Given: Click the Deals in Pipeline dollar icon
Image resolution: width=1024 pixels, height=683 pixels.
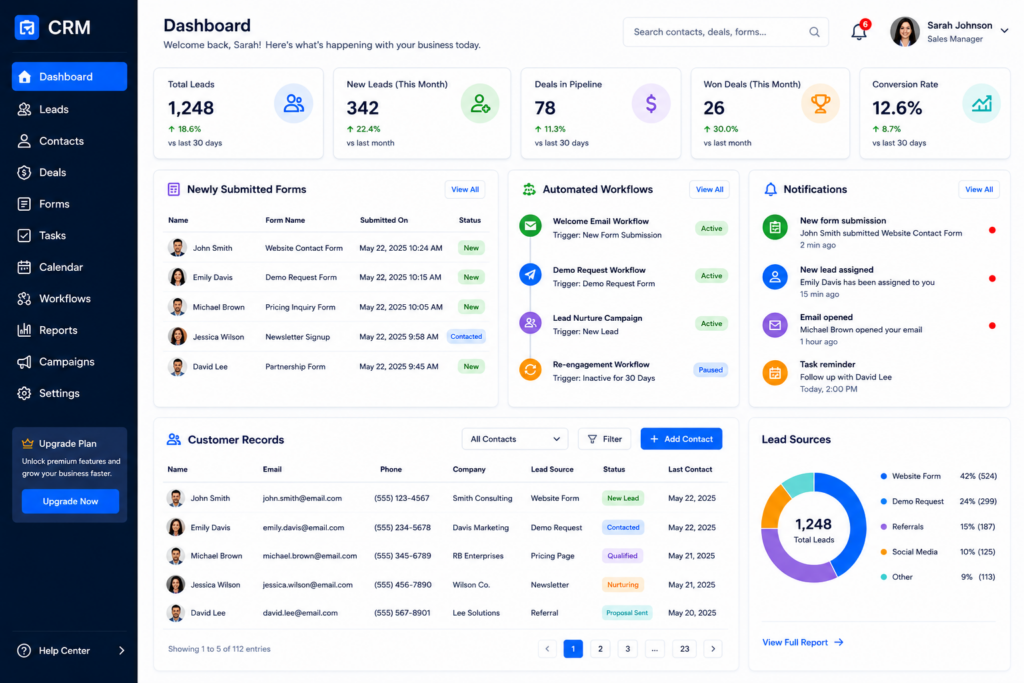Looking at the screenshot, I should [650, 103].
